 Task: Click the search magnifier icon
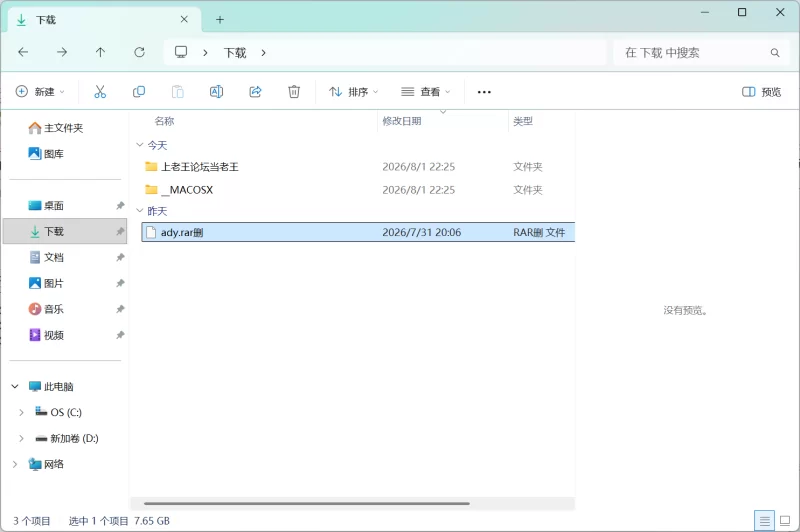(775, 53)
